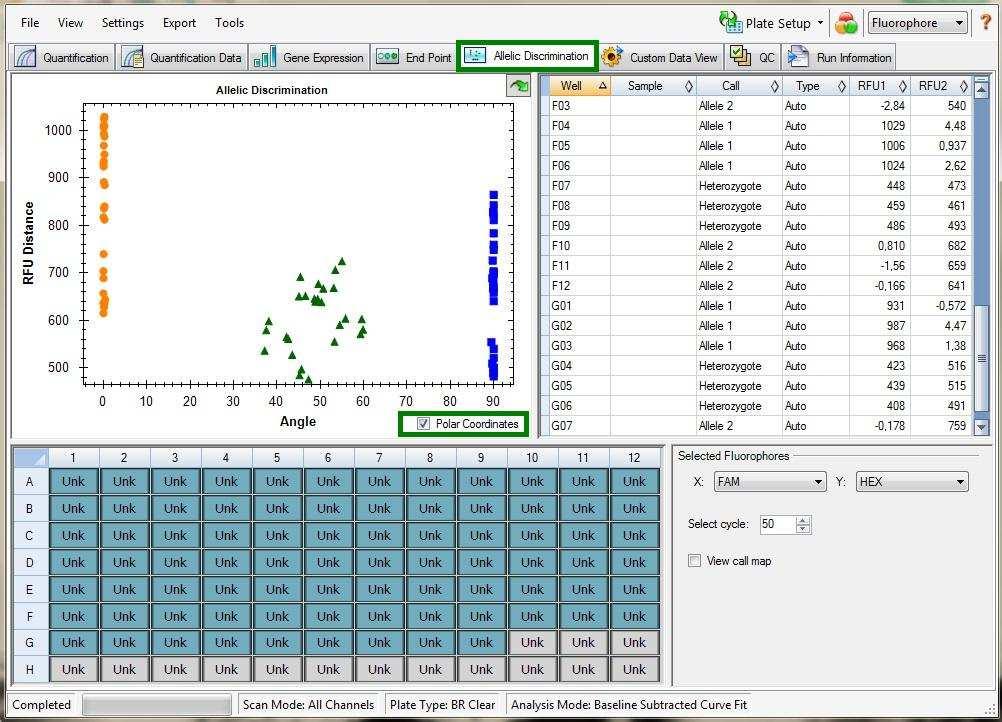Sort table by the Well column header
1002x722 pixels.
tap(580, 86)
